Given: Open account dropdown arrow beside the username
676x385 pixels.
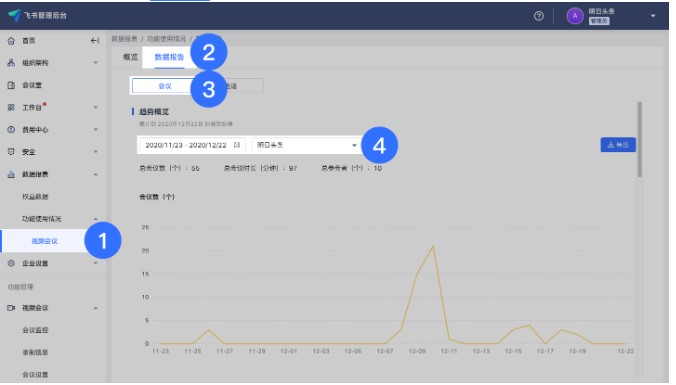Looking at the screenshot, I should click(653, 16).
